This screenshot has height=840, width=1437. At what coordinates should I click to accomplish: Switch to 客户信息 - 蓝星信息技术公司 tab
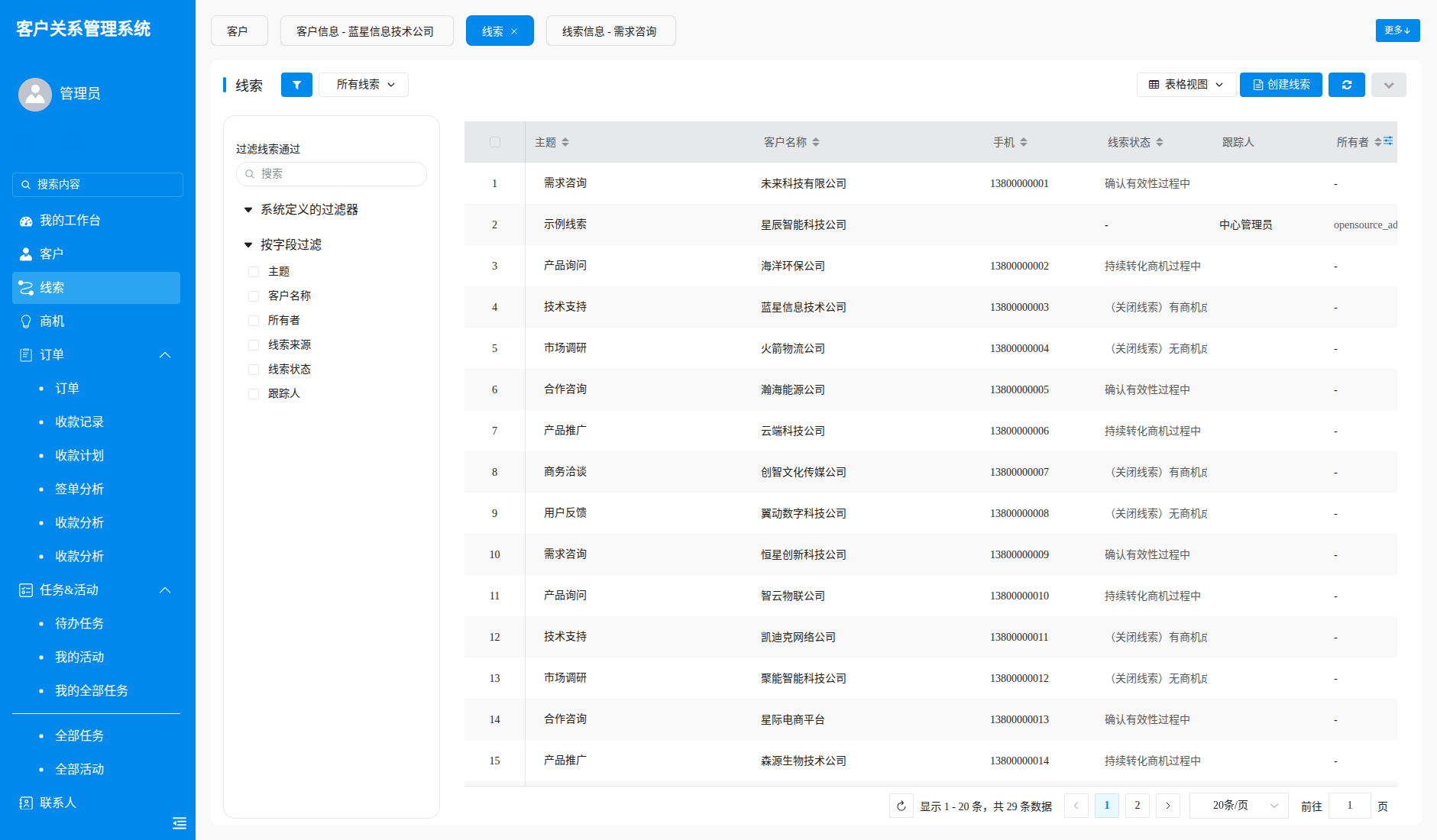pyautogui.click(x=367, y=31)
